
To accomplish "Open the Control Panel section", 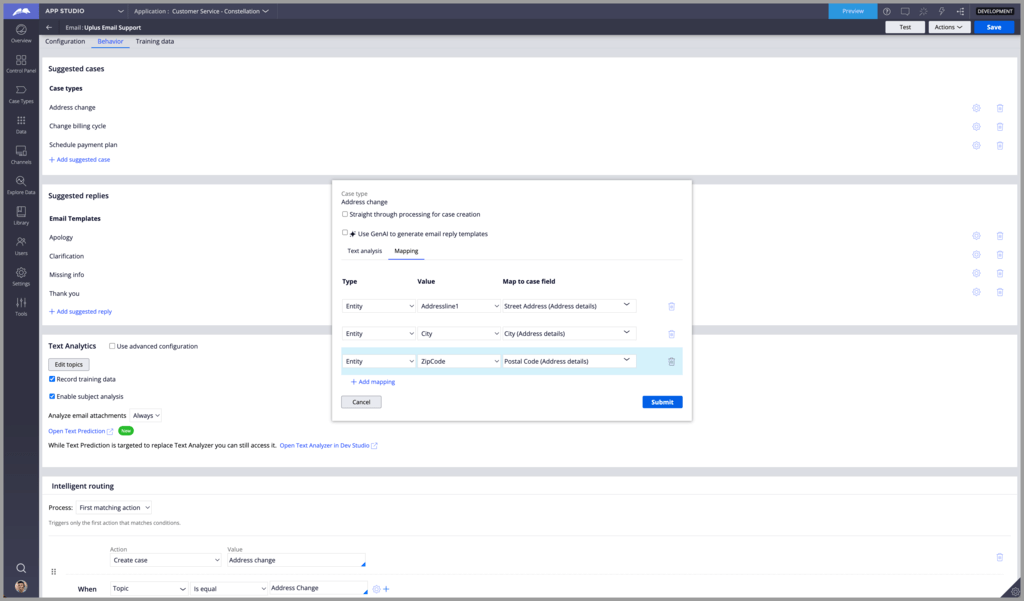I will [20, 63].
